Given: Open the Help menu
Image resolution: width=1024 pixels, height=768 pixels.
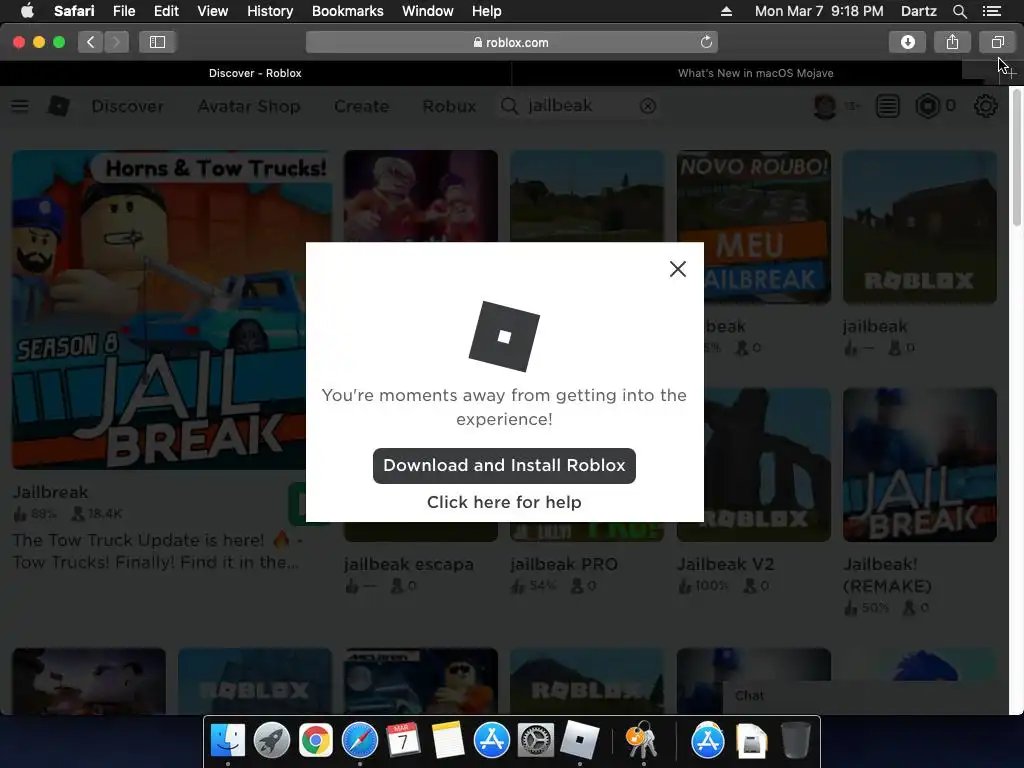Looking at the screenshot, I should [x=487, y=11].
